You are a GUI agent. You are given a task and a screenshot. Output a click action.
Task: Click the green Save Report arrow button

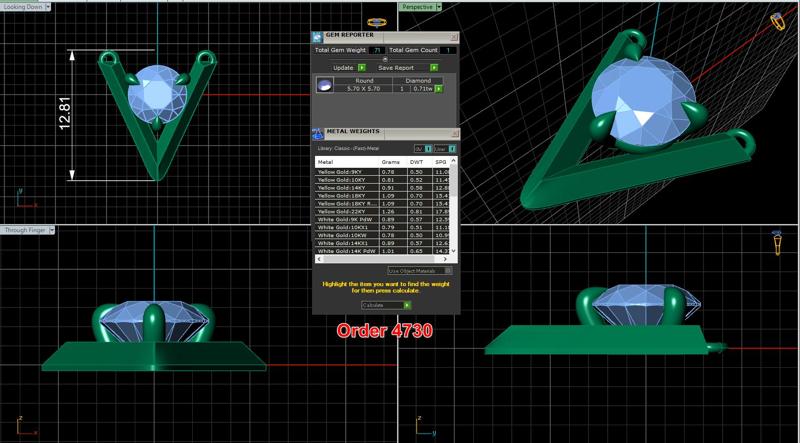(434, 68)
